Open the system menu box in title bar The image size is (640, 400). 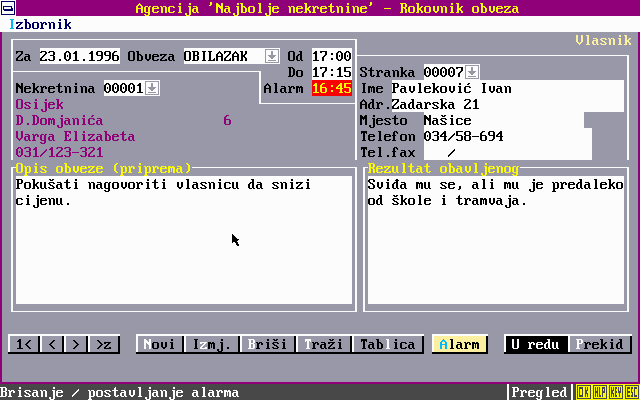click(8, 8)
